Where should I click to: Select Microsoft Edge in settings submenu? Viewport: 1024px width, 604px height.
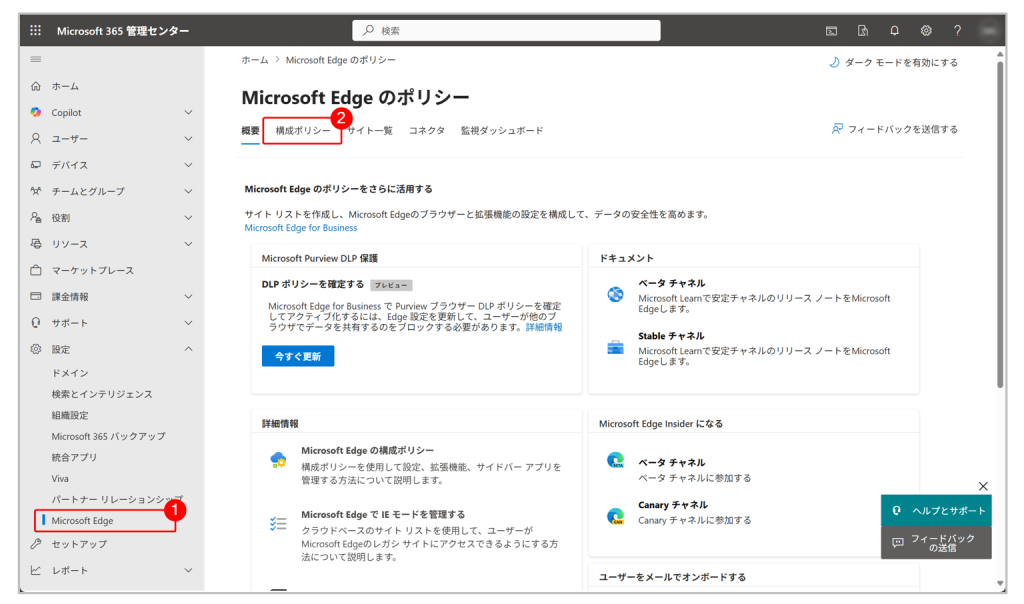(82, 520)
